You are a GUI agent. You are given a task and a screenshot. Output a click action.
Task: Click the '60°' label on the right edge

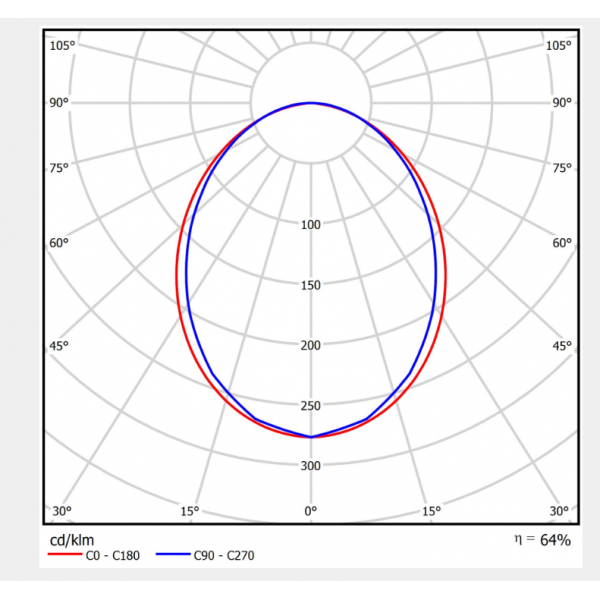(562, 243)
